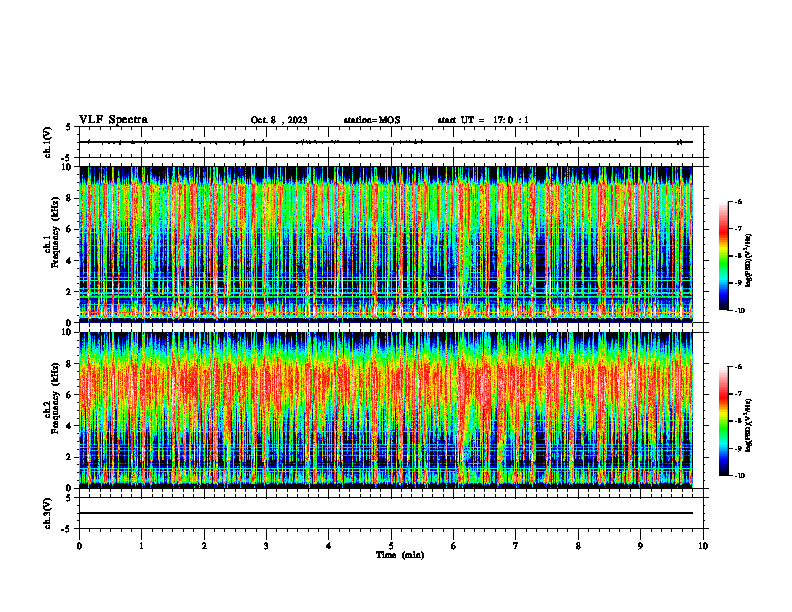Image resolution: width=792 pixels, height=612 pixels.
Task: Click the log(PSD) label next to ch.2 color bar
Action: (x=749, y=426)
